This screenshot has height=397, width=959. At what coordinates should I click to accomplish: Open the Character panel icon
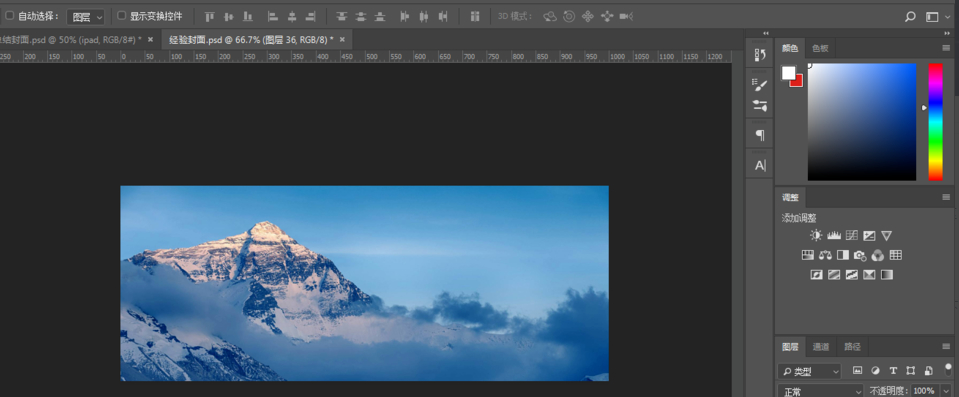point(760,165)
